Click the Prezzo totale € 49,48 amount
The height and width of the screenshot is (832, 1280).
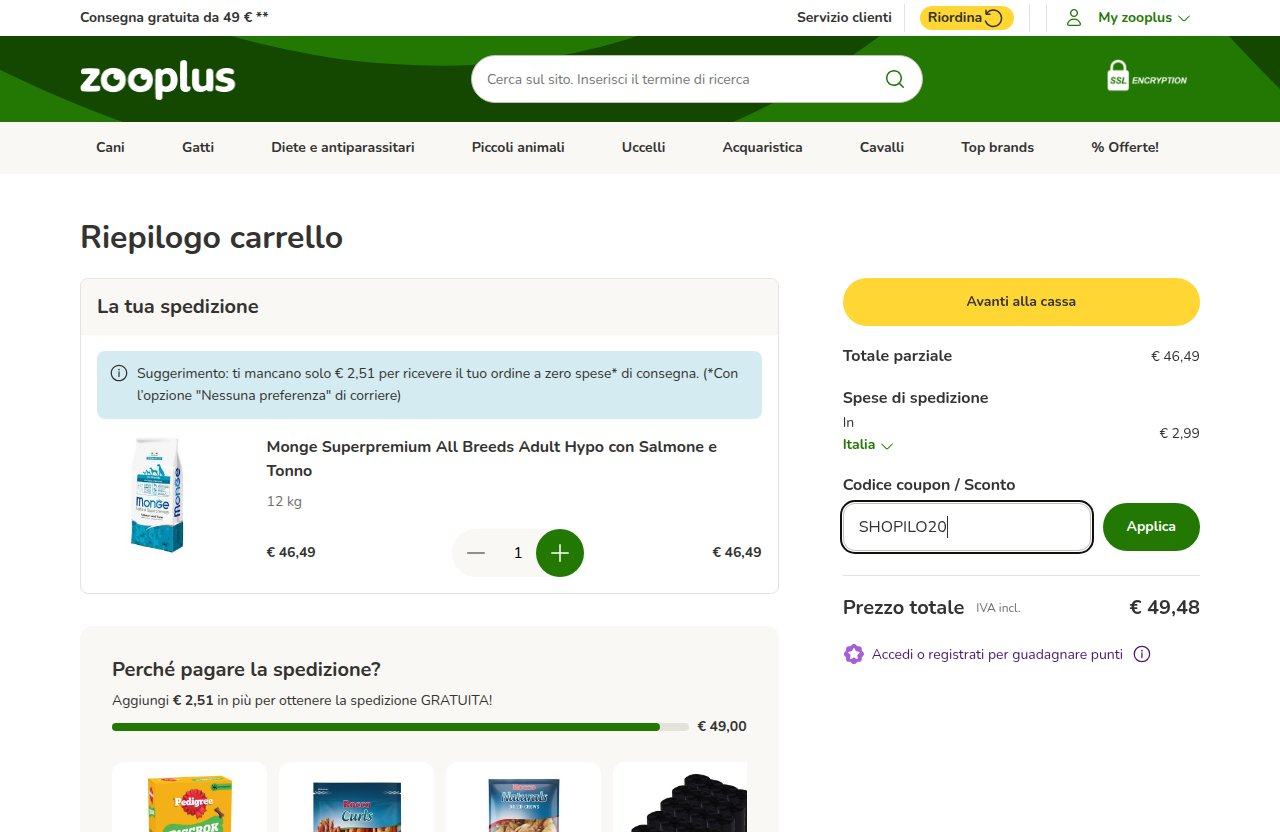[x=1164, y=607]
